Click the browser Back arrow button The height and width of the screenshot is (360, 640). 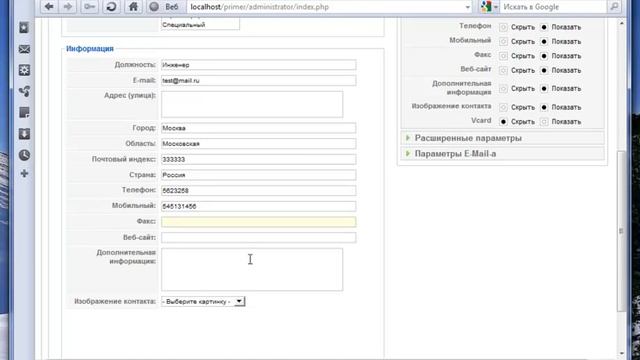[x=49, y=7]
